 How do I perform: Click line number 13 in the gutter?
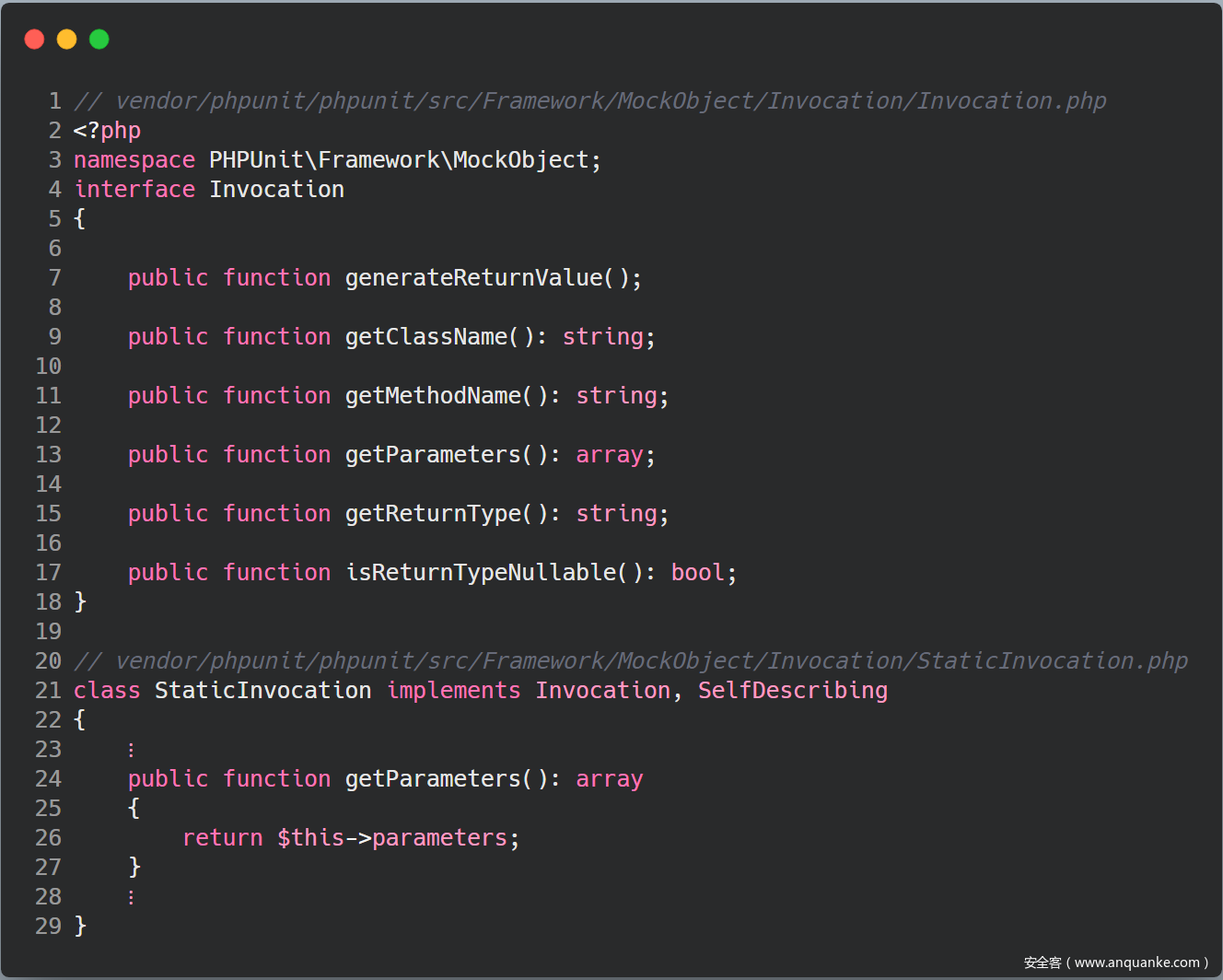(x=49, y=455)
